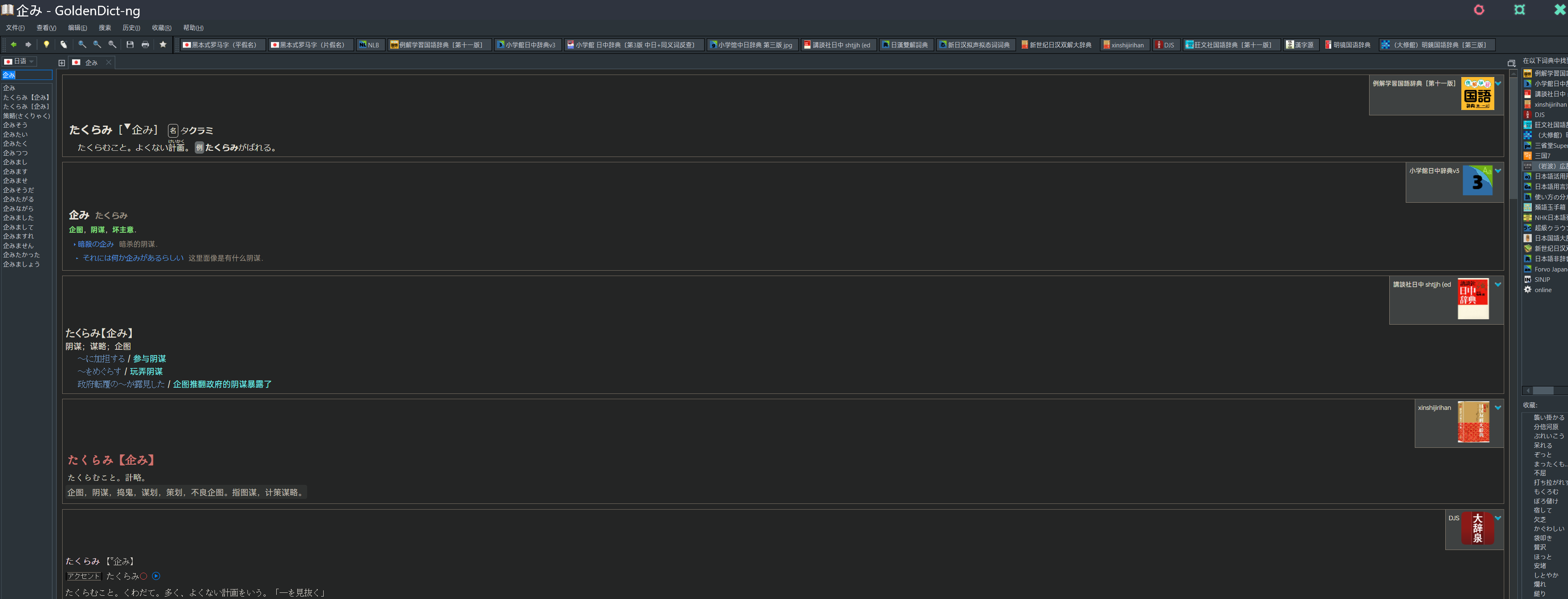Open the 历史 menu
This screenshot has width=1568, height=599.
click(131, 28)
